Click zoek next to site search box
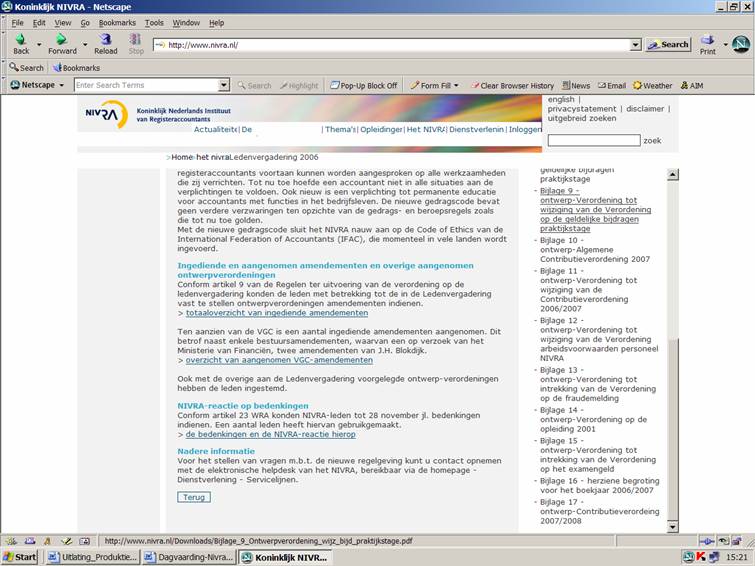The image size is (755, 566). [652, 141]
